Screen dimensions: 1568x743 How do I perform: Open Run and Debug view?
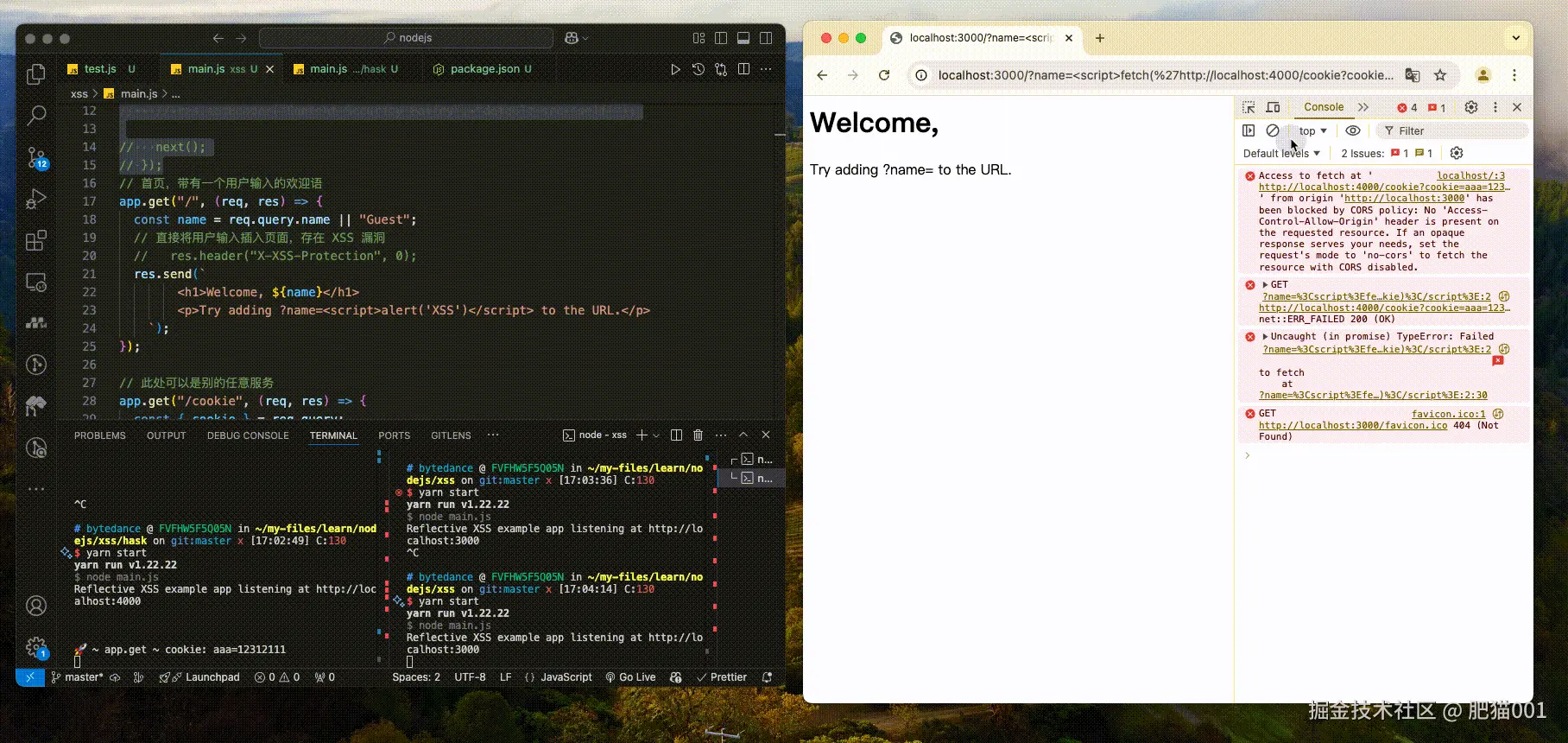[36, 199]
